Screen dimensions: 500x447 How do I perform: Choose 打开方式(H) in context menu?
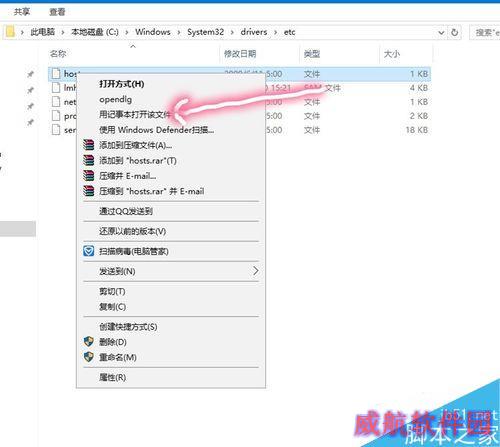122,84
